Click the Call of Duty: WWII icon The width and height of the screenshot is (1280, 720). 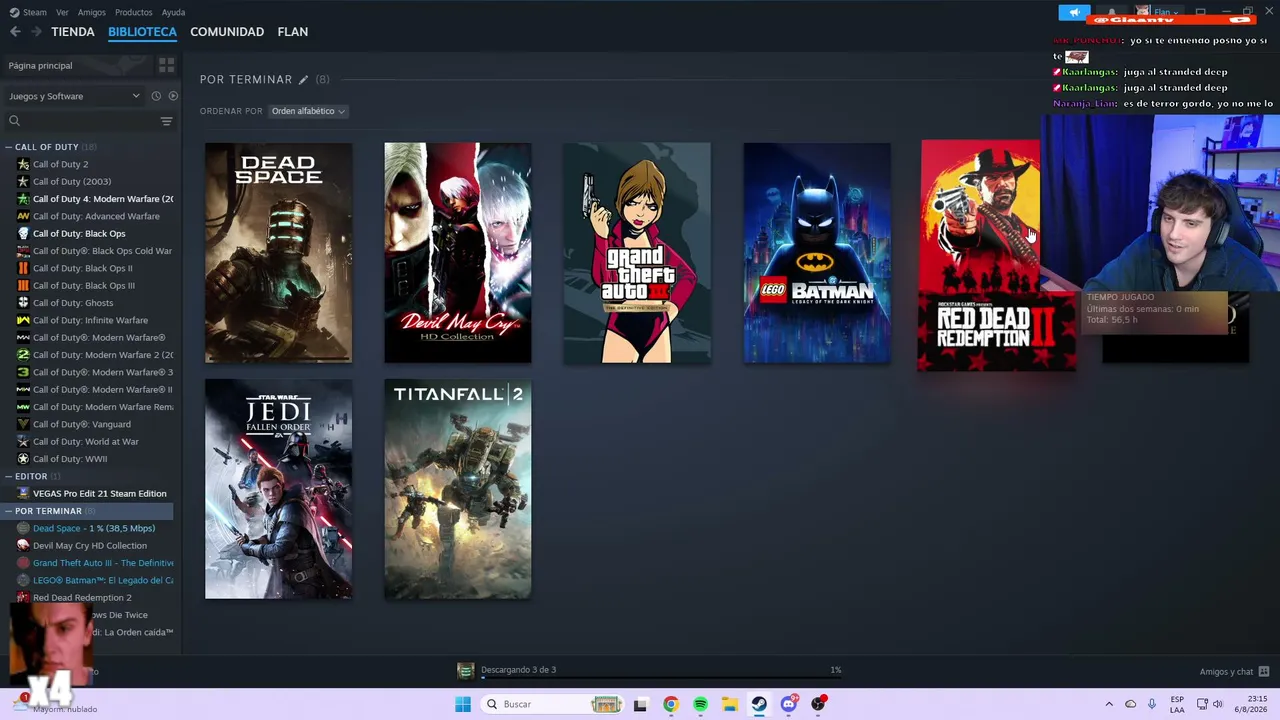click(x=23, y=459)
